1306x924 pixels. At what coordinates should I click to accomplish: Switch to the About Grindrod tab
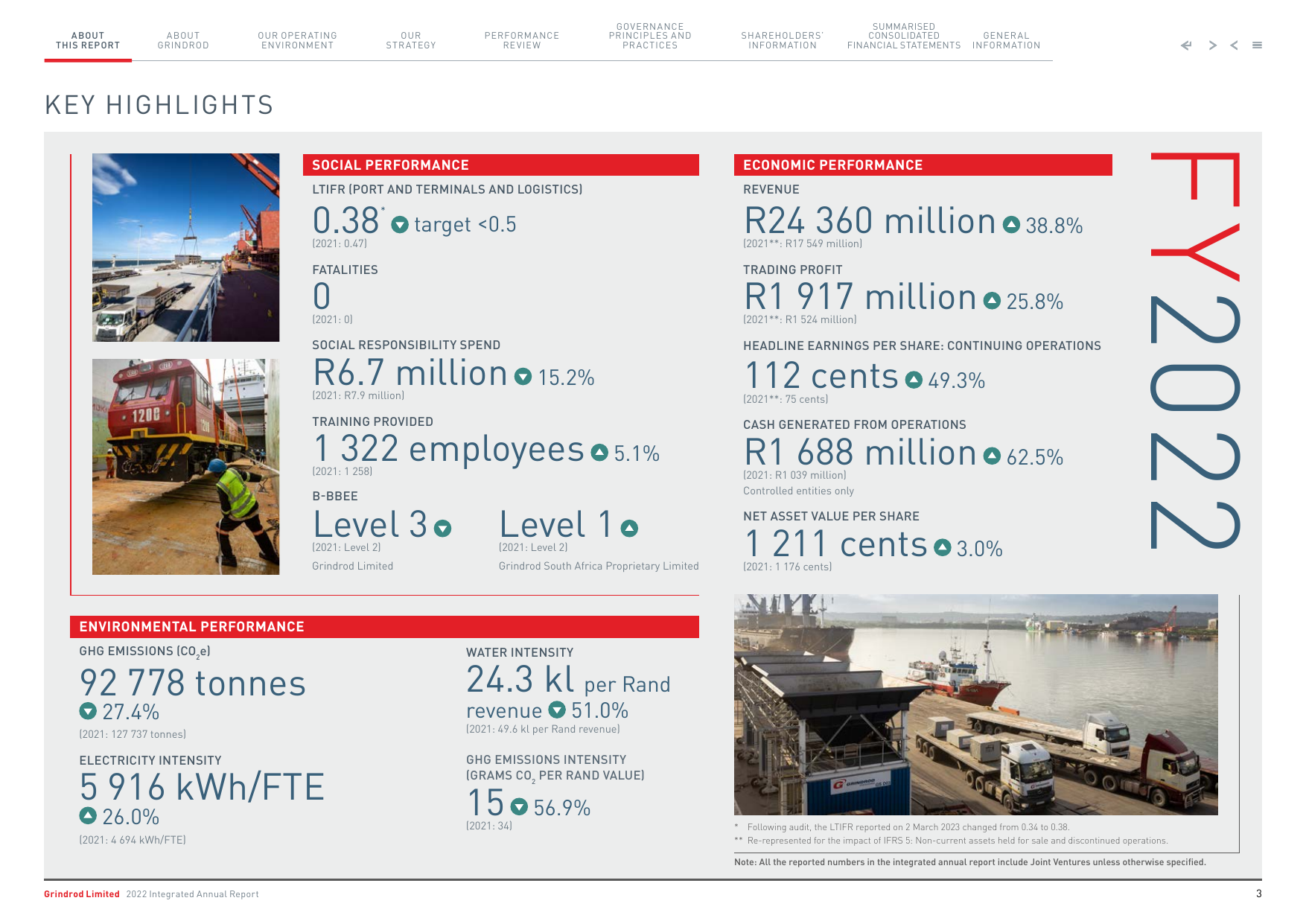click(x=183, y=41)
